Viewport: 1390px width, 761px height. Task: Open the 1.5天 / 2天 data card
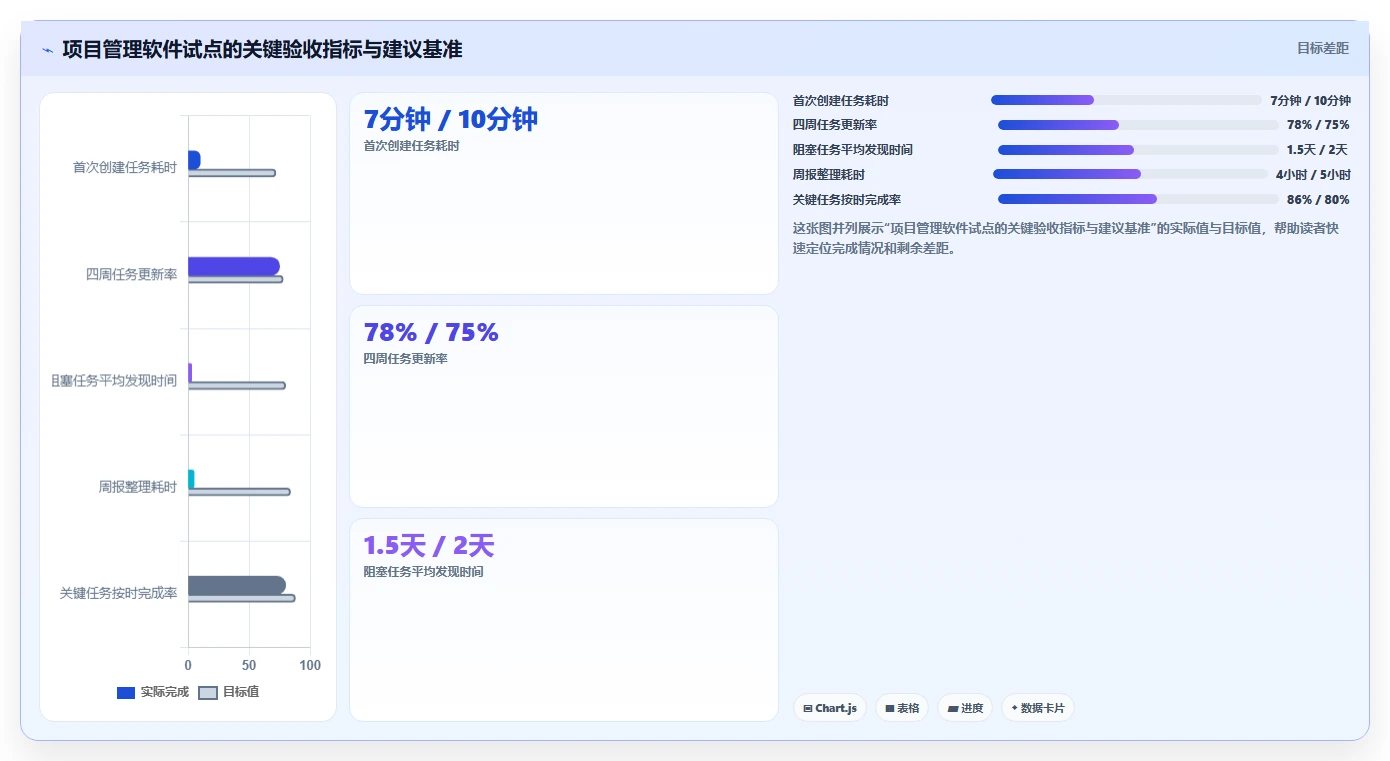(564, 620)
